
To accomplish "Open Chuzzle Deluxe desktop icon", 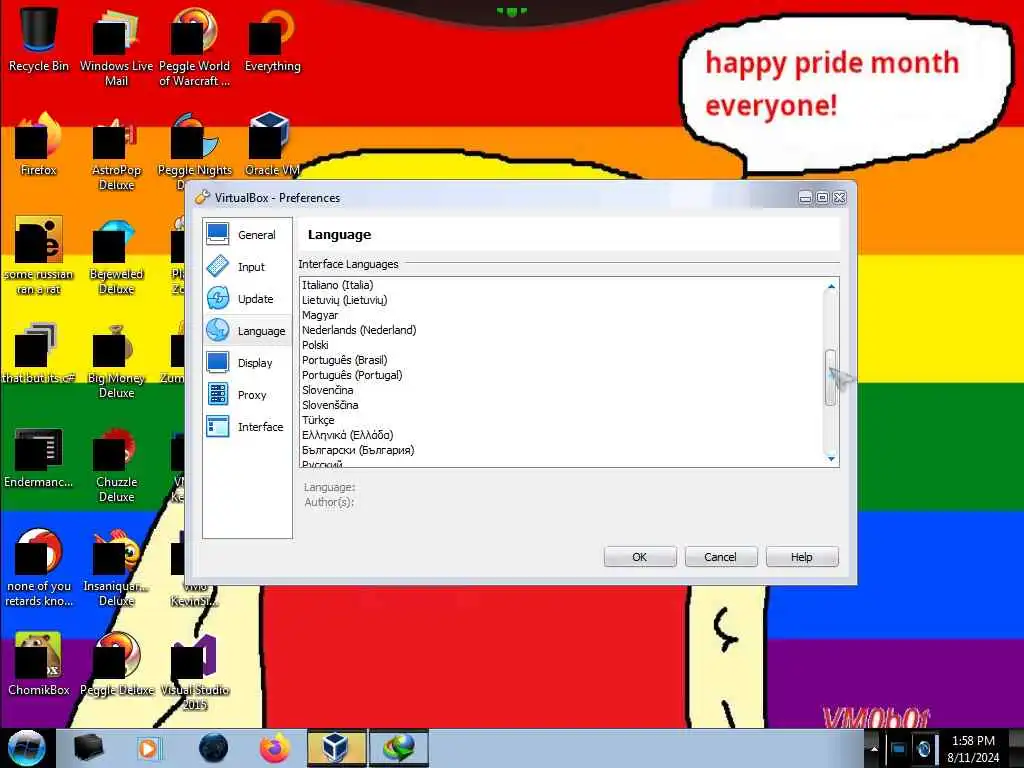I will point(116,464).
